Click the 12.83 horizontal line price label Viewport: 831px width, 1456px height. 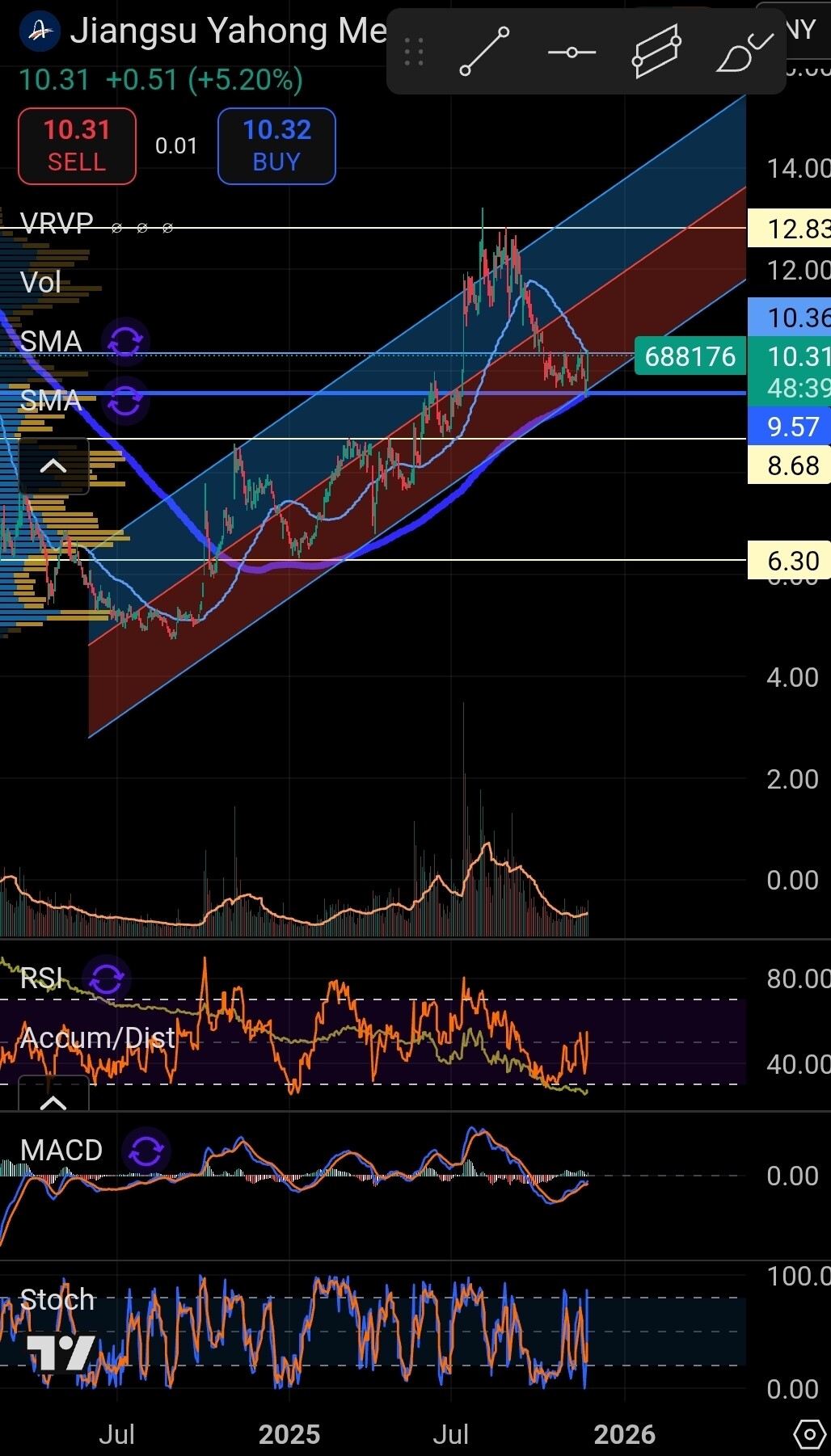(x=791, y=229)
